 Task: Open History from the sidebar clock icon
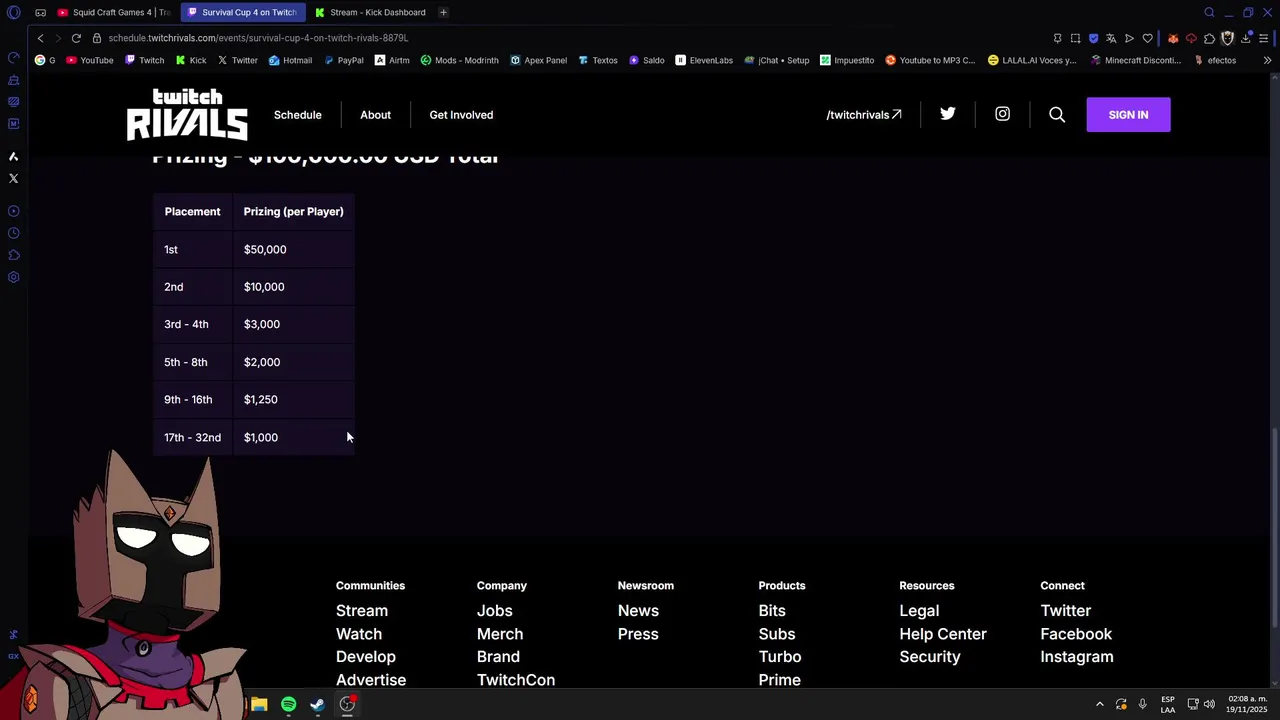pyautogui.click(x=13, y=233)
